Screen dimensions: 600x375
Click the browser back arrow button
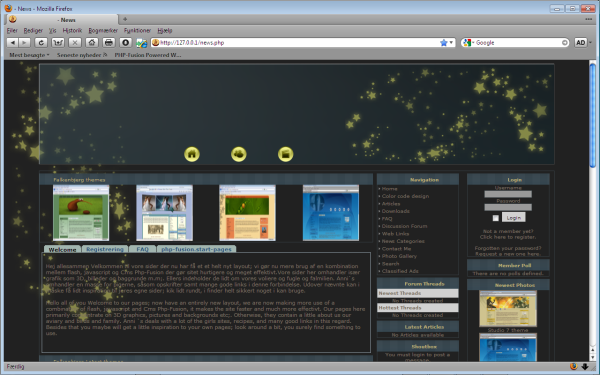pos(13,42)
